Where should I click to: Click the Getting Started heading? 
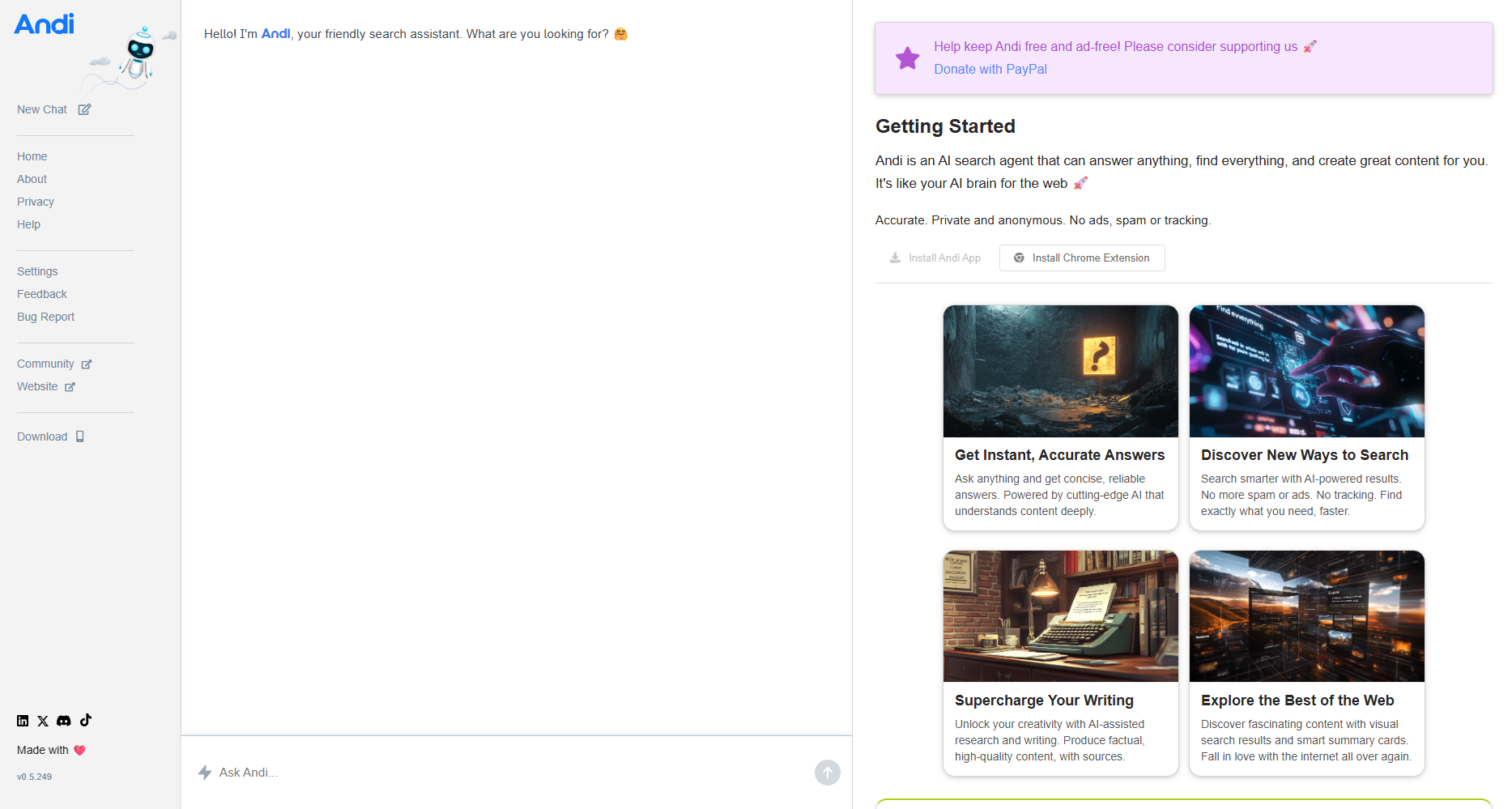pos(945,126)
